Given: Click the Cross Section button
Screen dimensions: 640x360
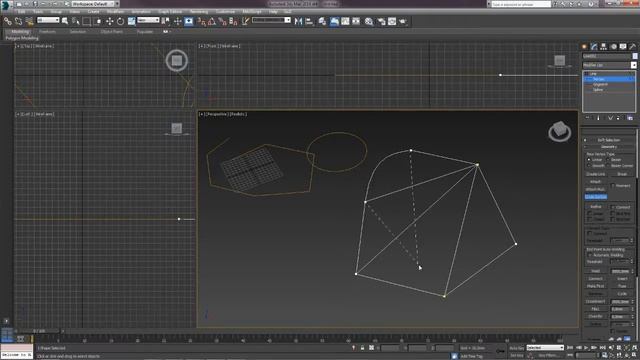Looking at the screenshot, I should coord(596,197).
